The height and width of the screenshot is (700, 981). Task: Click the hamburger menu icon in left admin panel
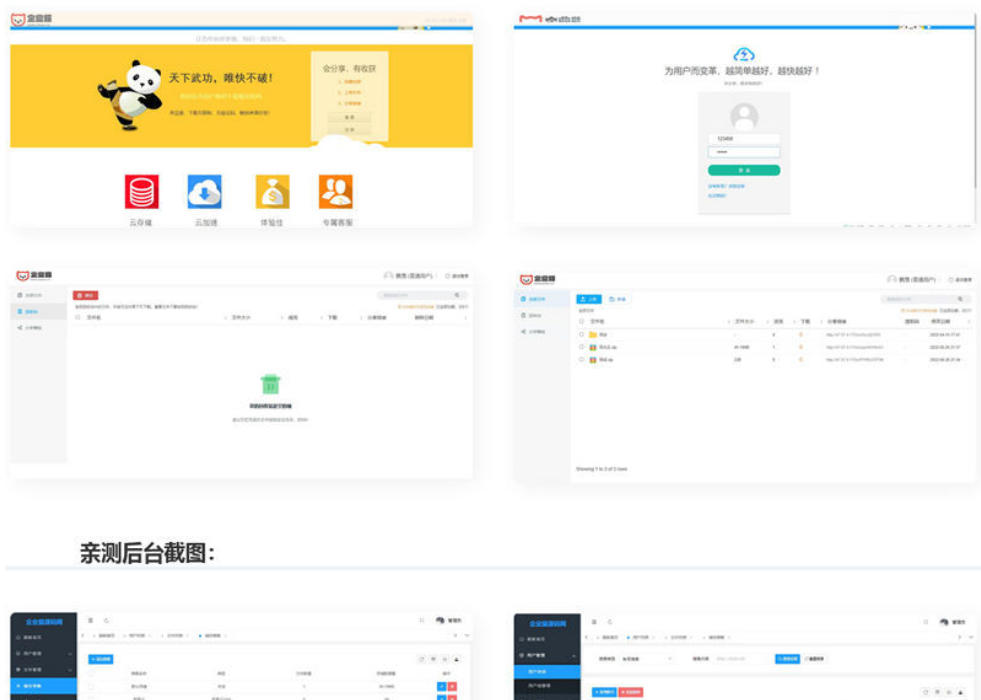click(x=91, y=621)
